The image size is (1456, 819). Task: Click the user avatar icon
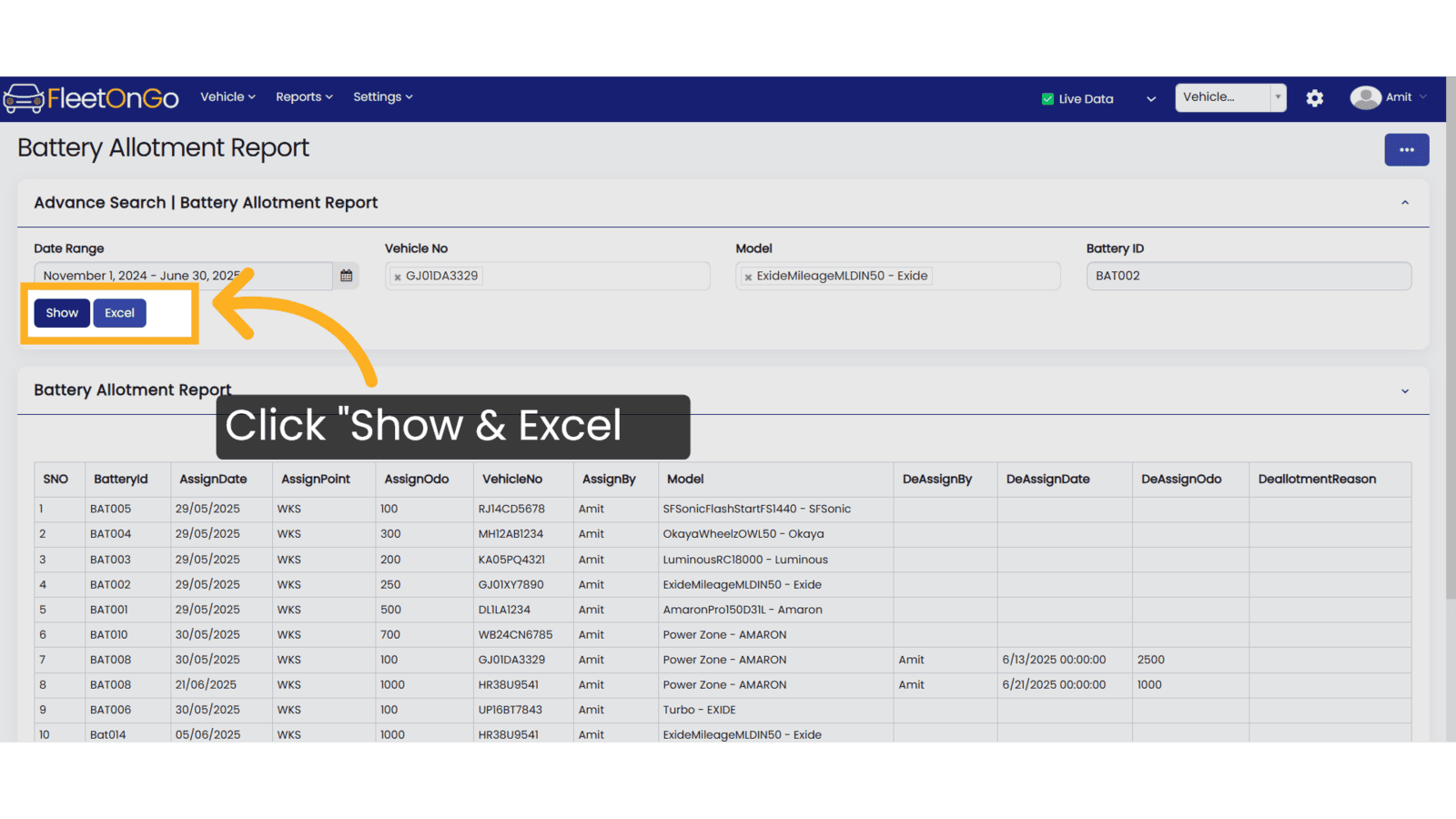pyautogui.click(x=1365, y=97)
